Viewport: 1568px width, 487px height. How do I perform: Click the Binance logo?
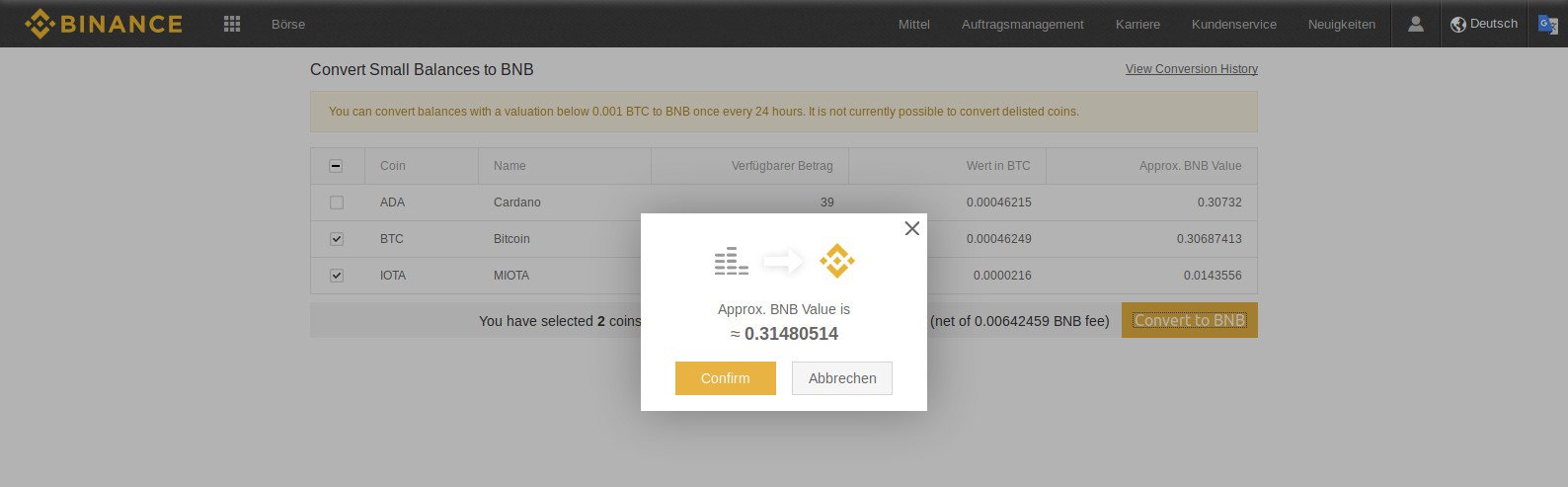click(104, 24)
